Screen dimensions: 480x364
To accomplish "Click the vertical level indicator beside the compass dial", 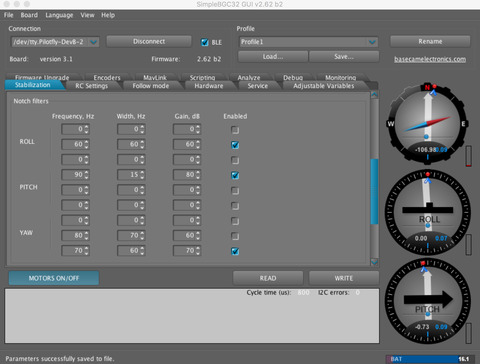I will [469, 156].
